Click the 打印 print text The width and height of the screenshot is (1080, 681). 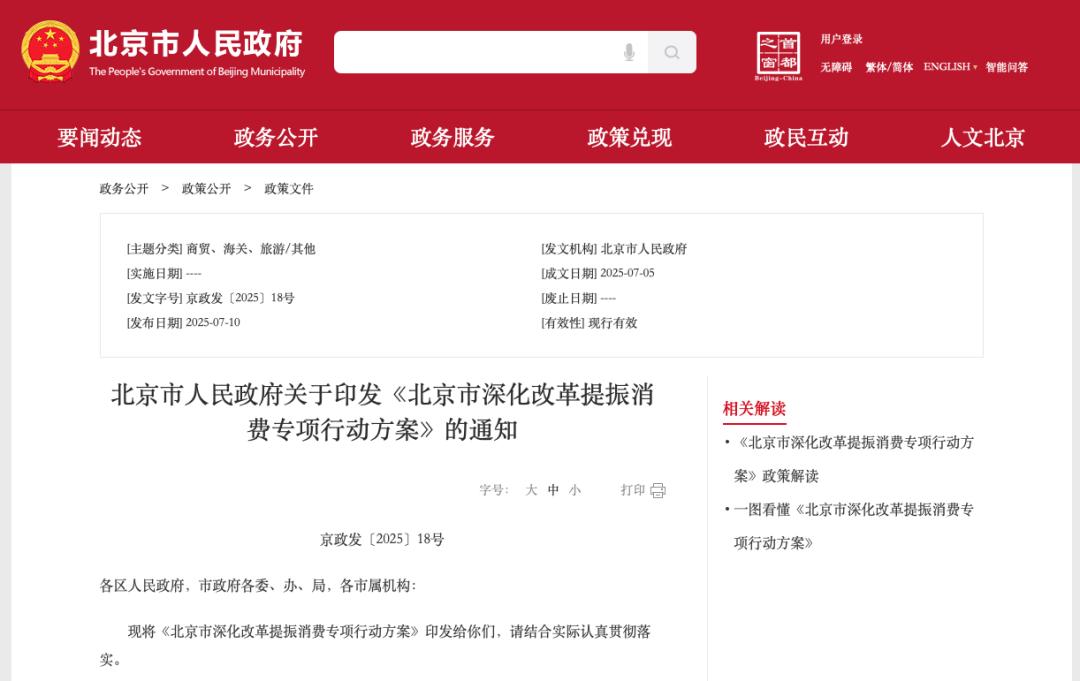tap(632, 490)
